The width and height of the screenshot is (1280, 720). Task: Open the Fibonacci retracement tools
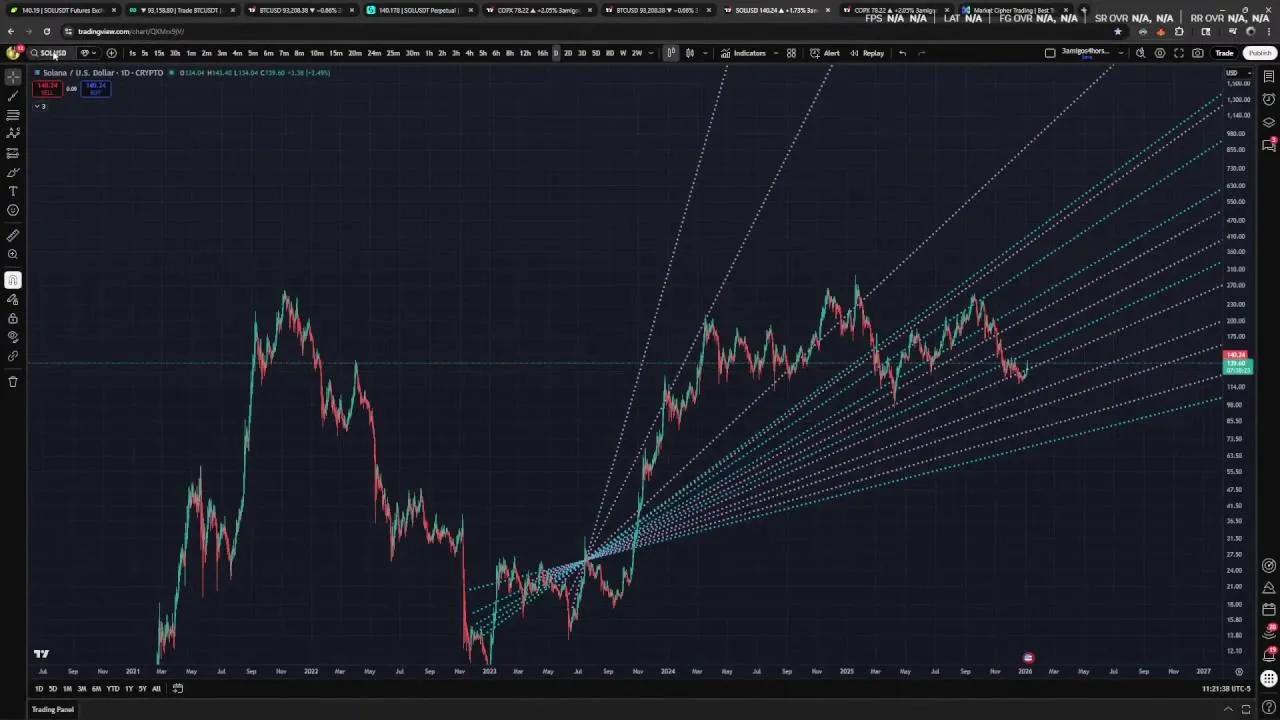click(x=13, y=115)
